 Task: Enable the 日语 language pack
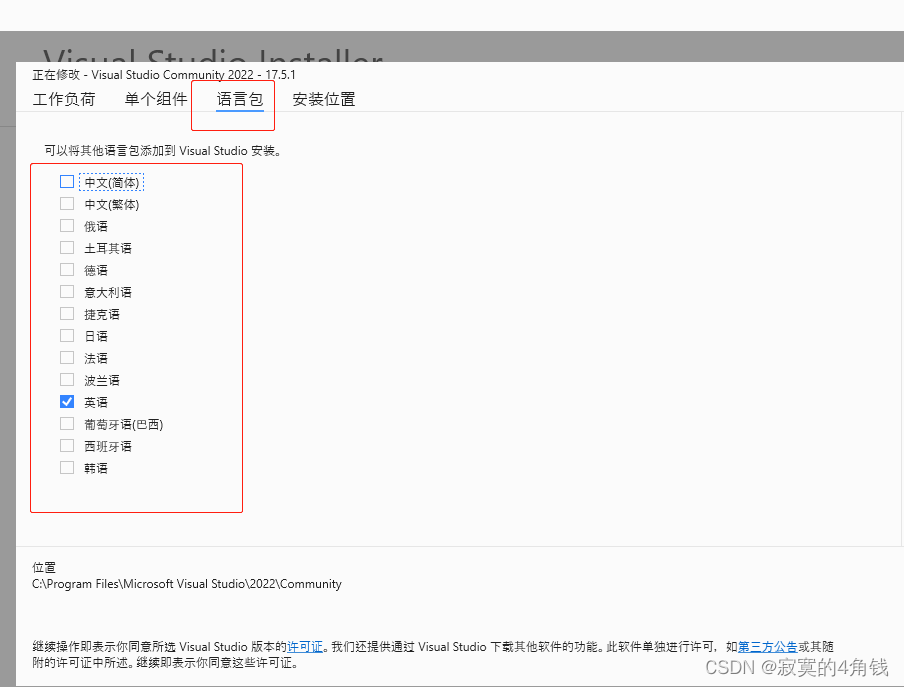coord(67,336)
